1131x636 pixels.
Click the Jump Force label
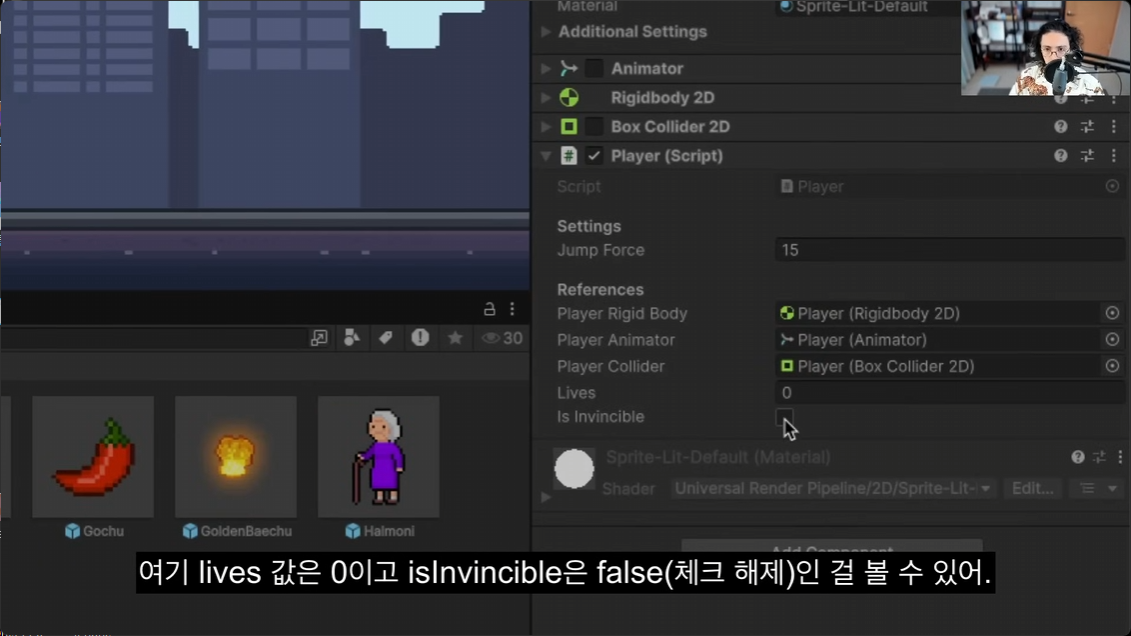tap(601, 250)
